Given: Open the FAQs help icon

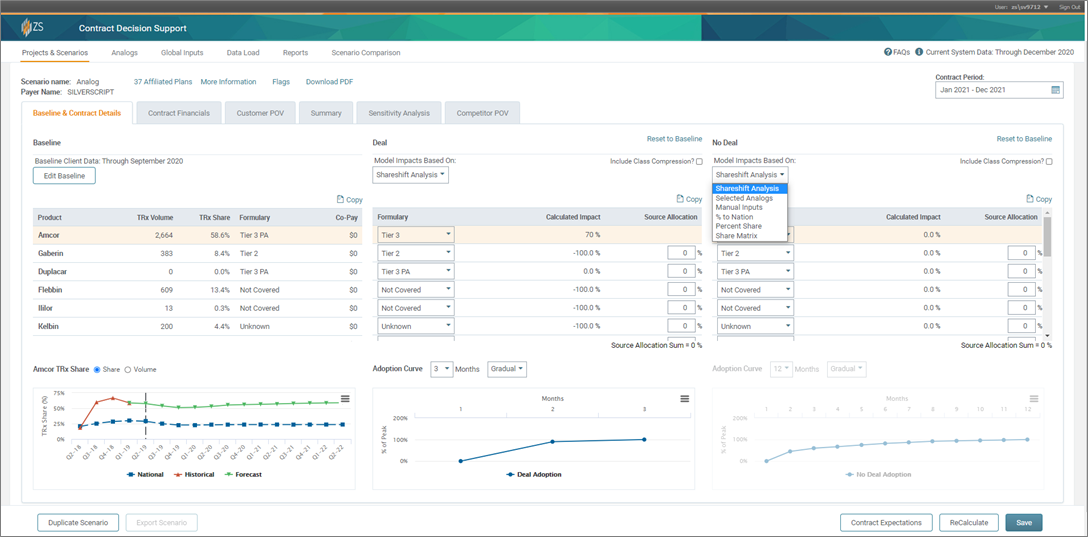Looking at the screenshot, I should [888, 52].
